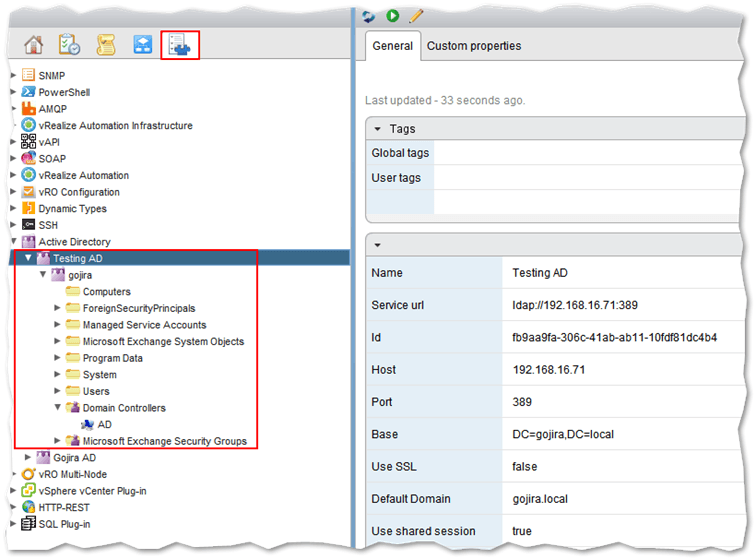The image size is (756, 560).
Task: Click the vRealize Automation Infrastructure icon
Action: click(28, 124)
